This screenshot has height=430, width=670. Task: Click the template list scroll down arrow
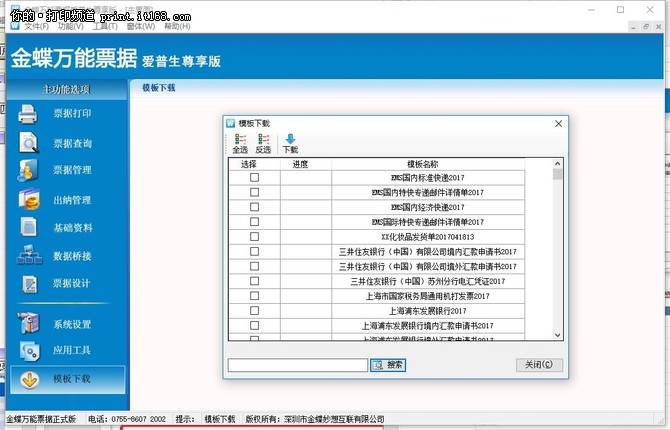(x=557, y=336)
